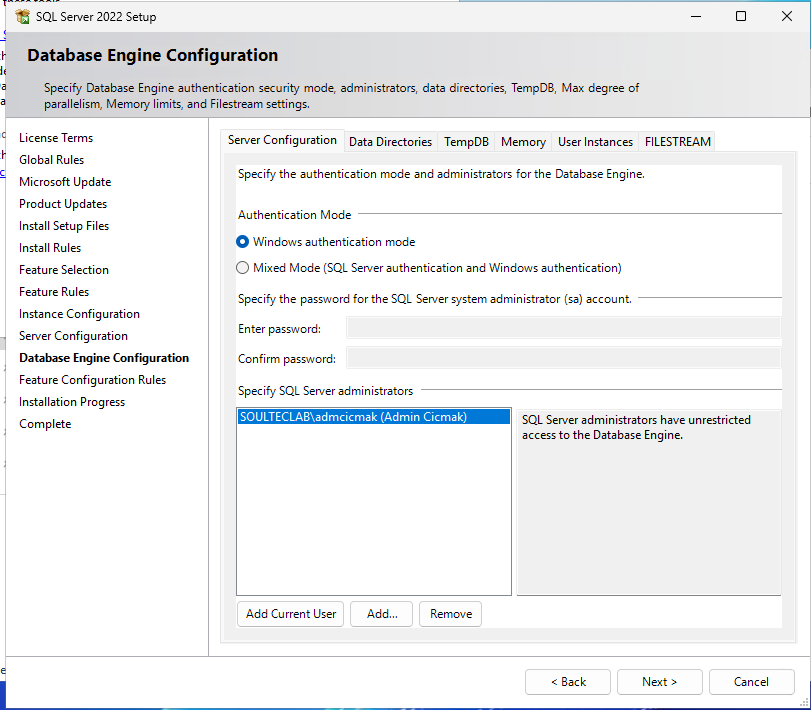
Task: Click Microsoft Update step in sidebar
Action: (65, 182)
